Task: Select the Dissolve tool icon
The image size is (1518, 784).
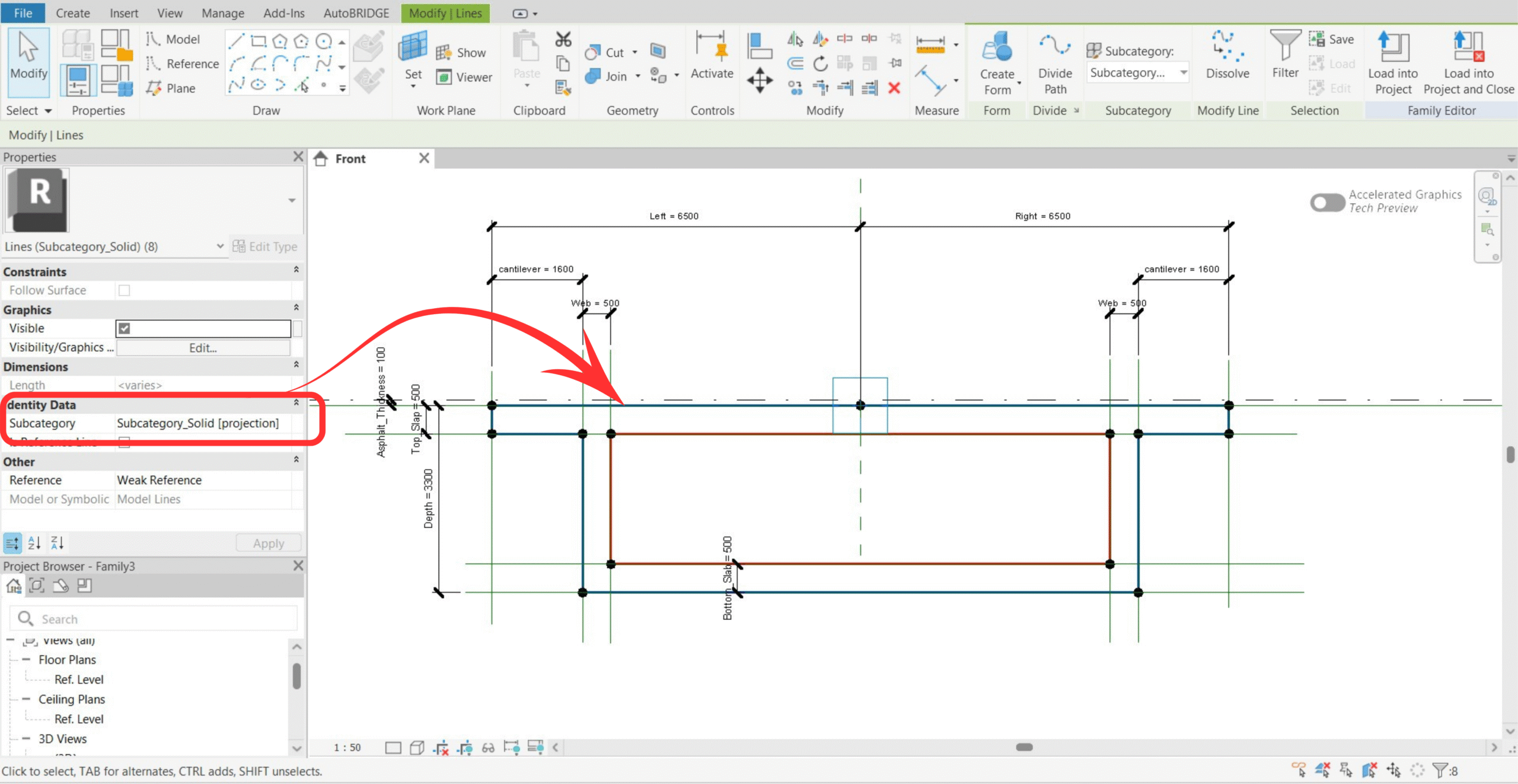Action: 1227,49
